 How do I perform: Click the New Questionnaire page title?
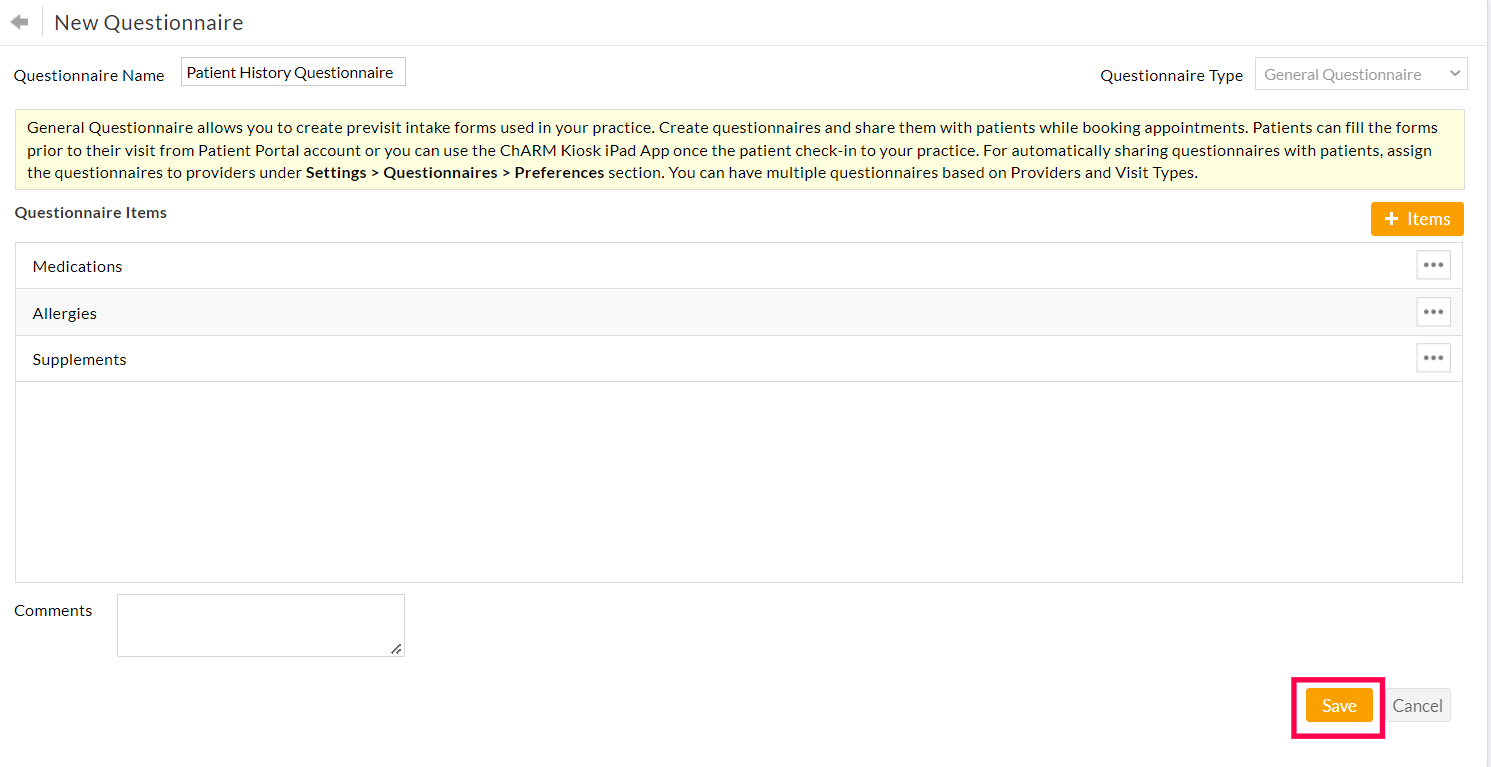tap(148, 22)
